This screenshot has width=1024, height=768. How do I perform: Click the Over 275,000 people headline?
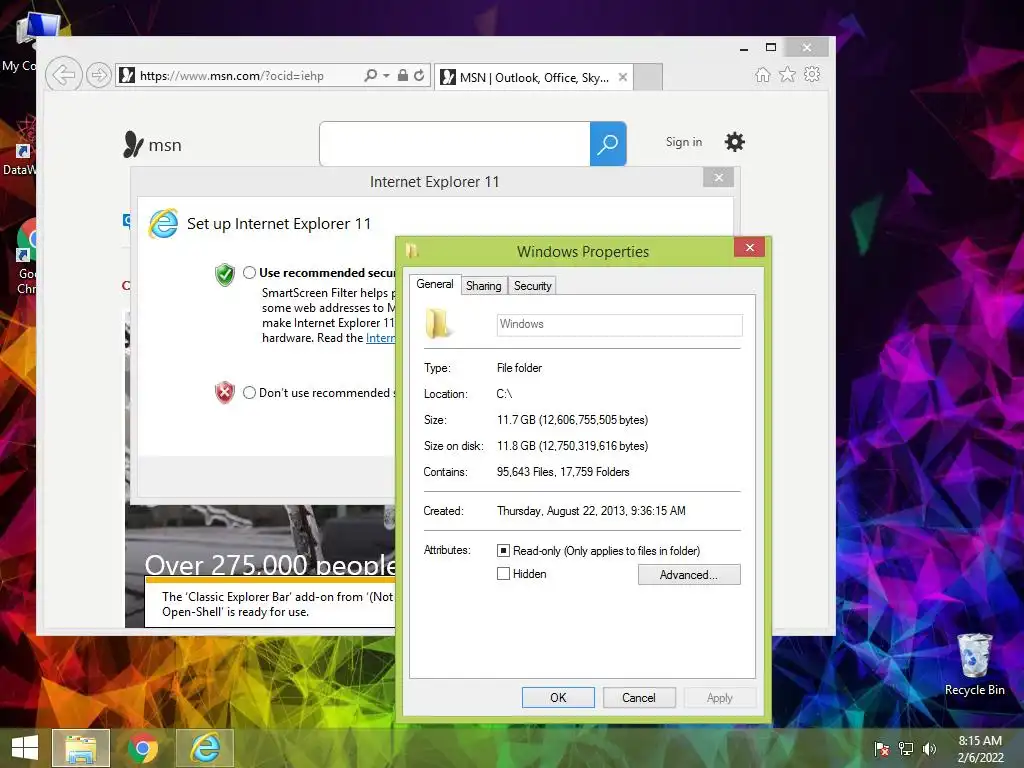coord(270,565)
